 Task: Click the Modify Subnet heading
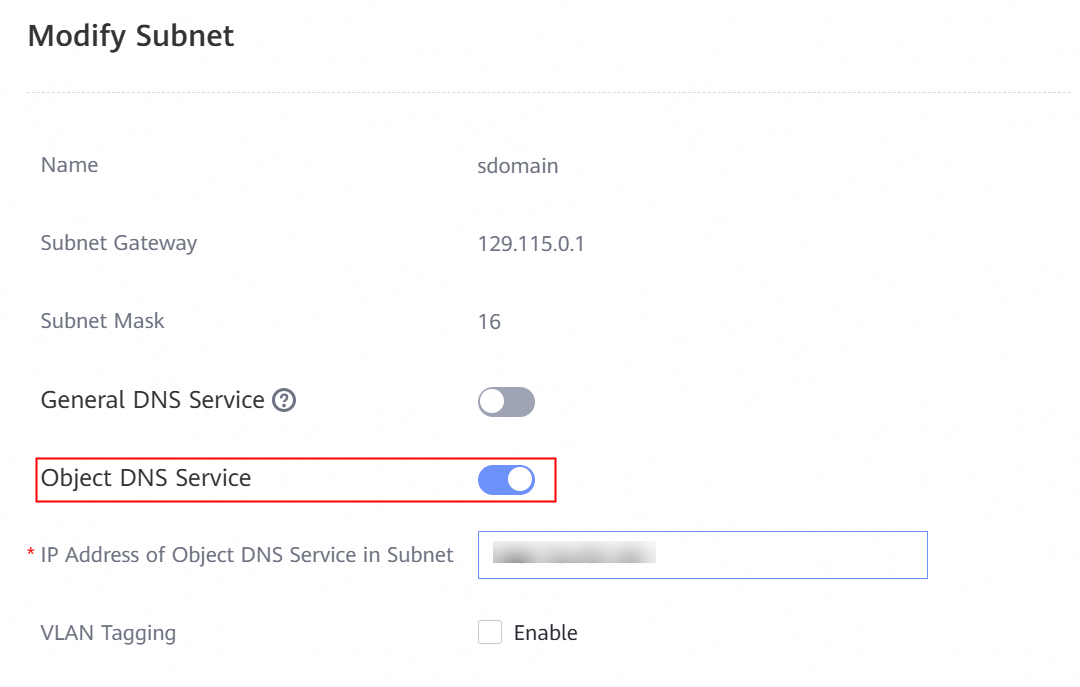[x=131, y=36]
